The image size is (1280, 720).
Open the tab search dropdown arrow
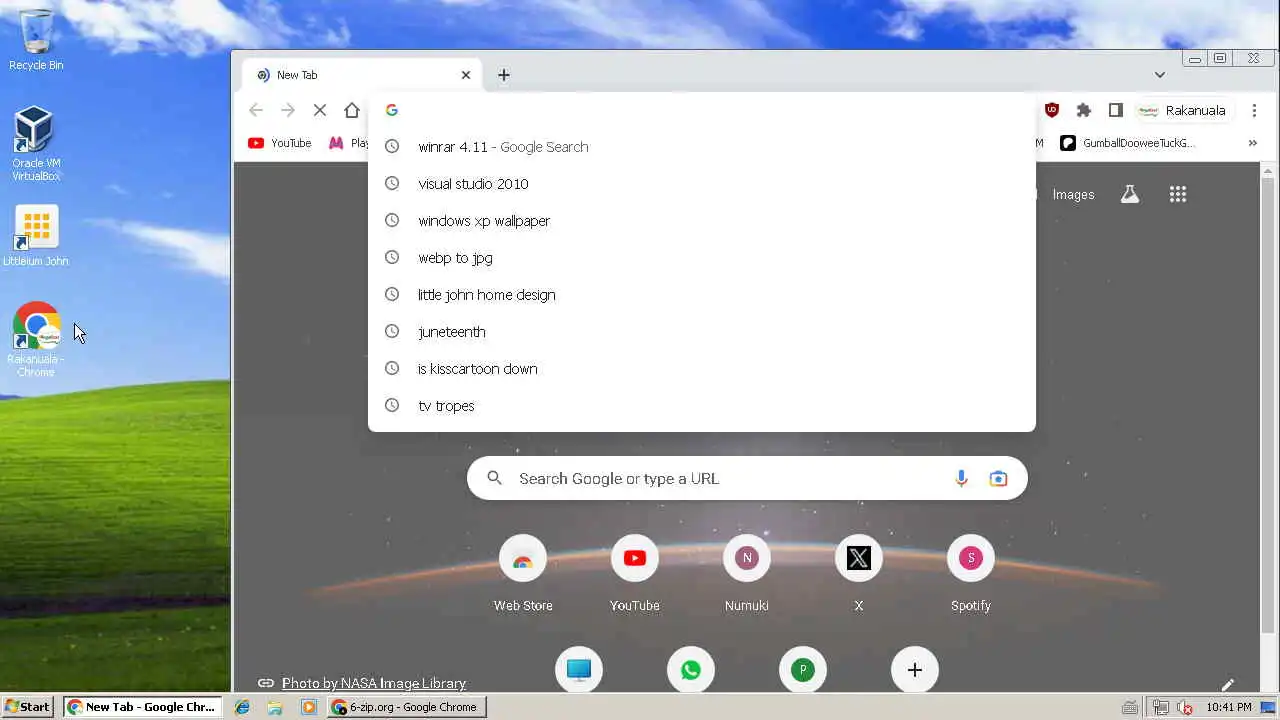click(x=1160, y=75)
